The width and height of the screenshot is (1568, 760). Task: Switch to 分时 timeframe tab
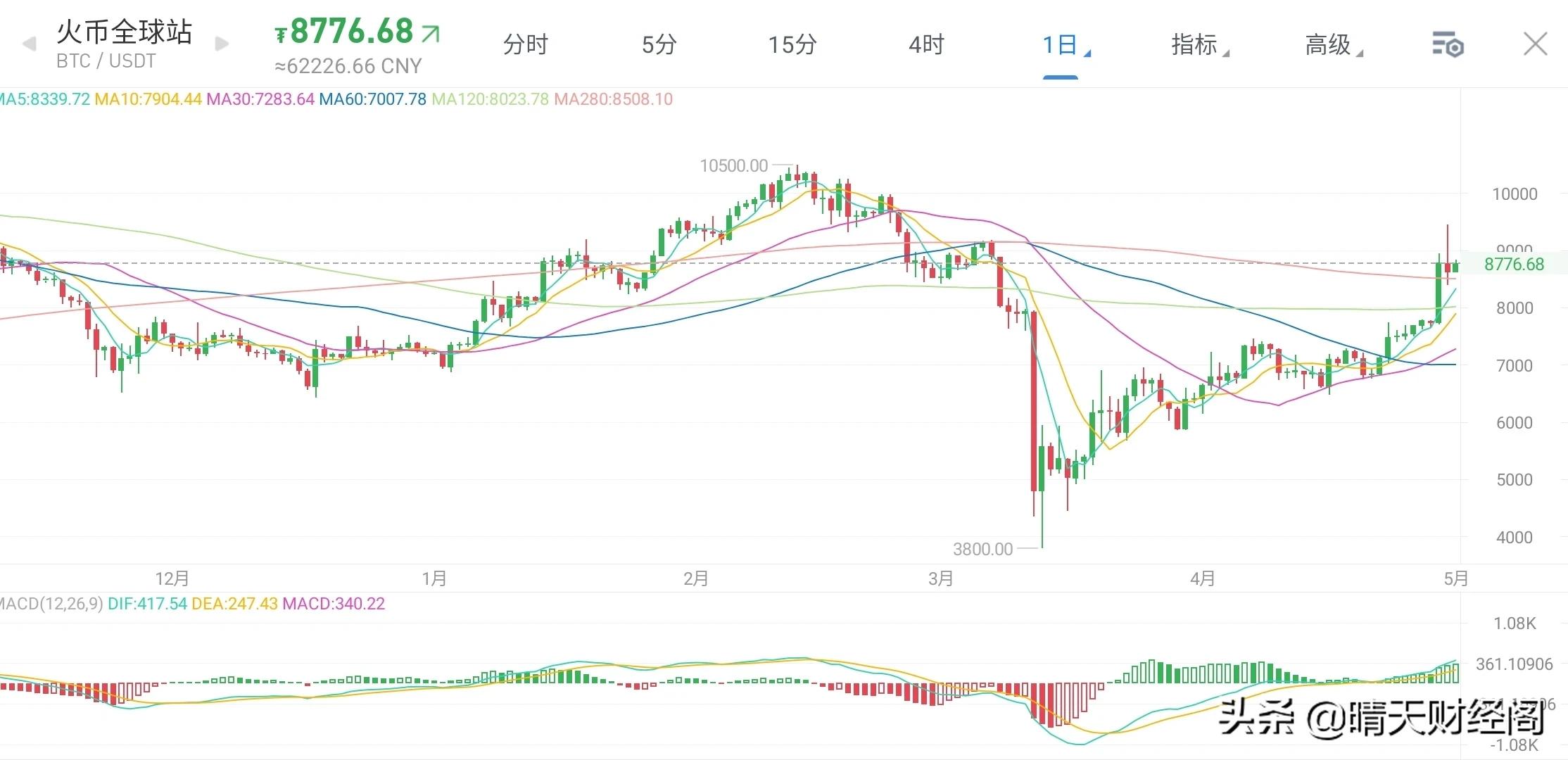(x=525, y=45)
